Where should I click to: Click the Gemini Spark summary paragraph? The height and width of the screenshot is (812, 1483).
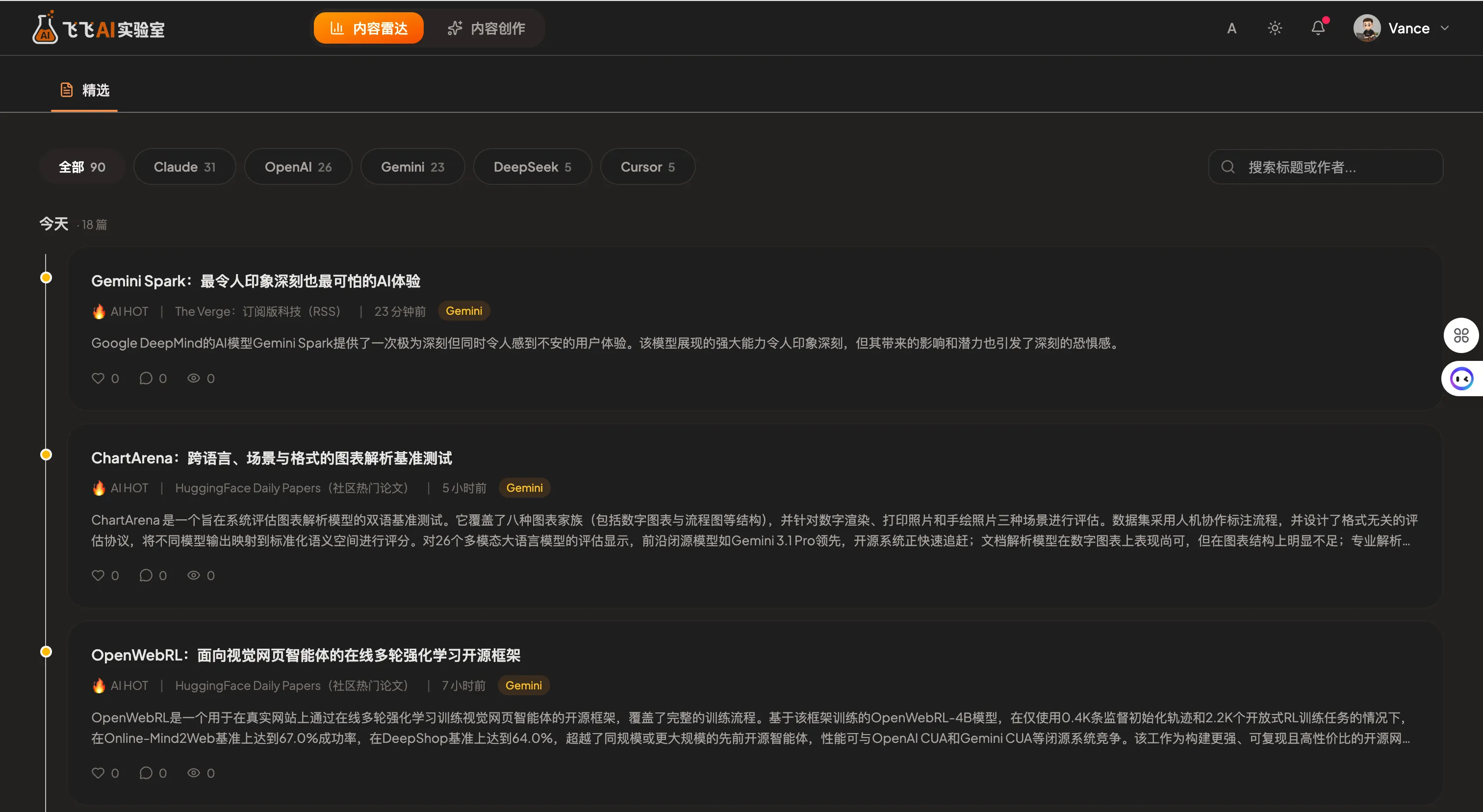(x=607, y=343)
